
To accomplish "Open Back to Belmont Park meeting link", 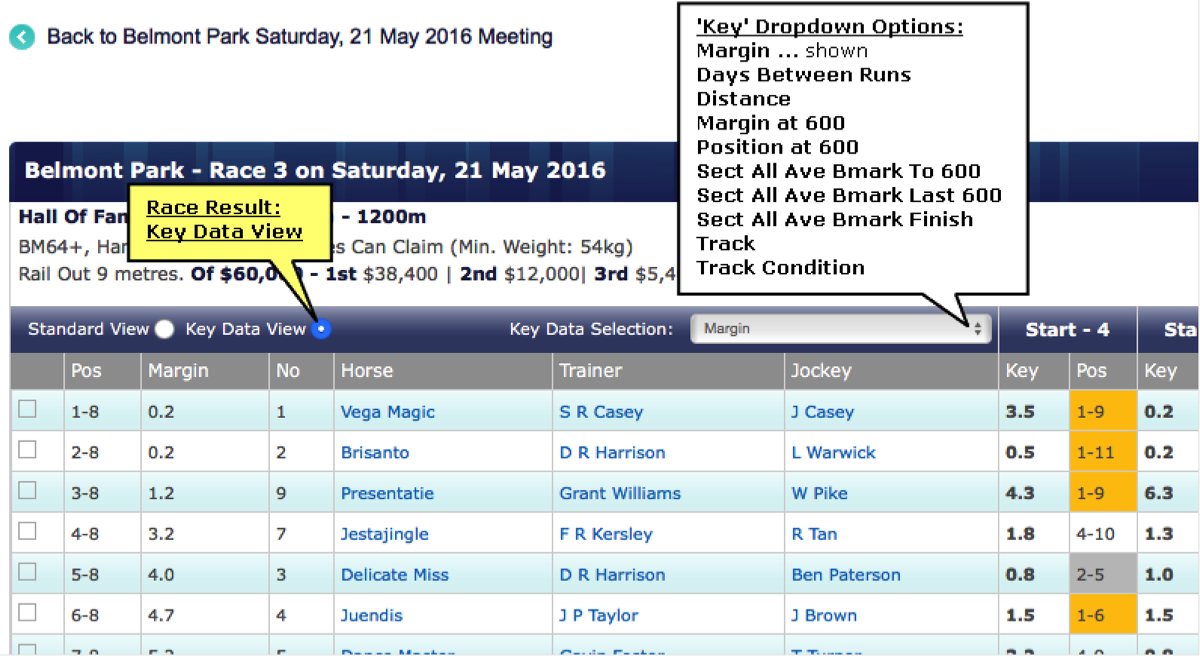I will [x=300, y=37].
